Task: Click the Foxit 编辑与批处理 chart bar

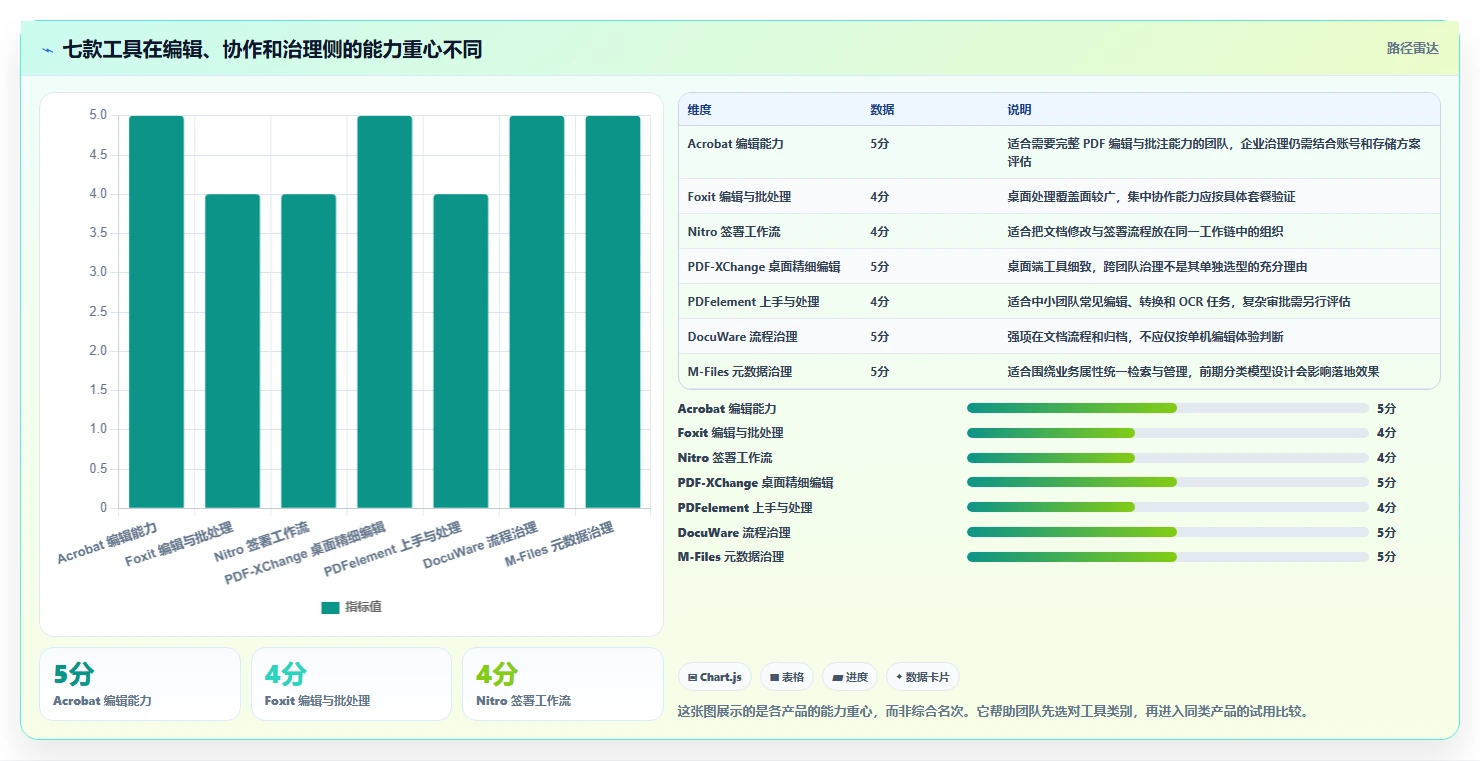Action: click(x=232, y=351)
